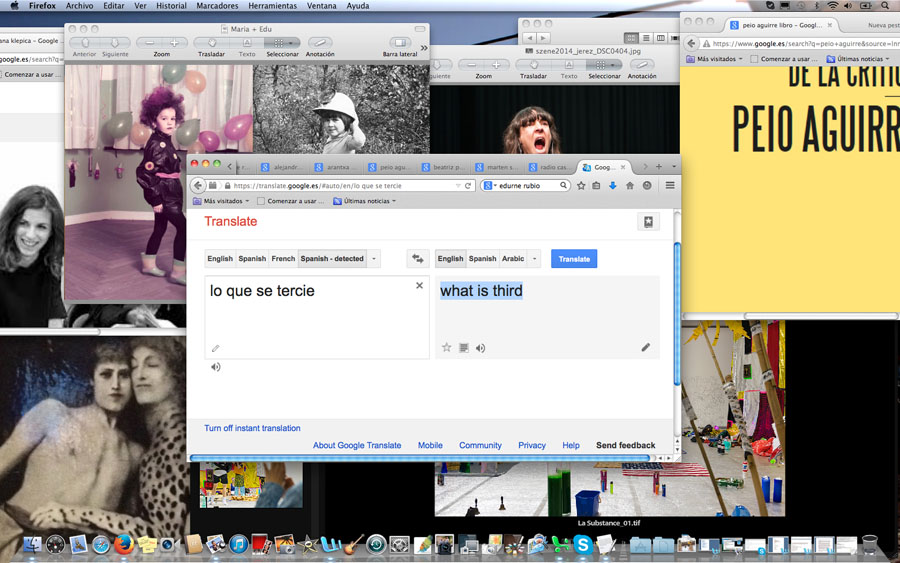Open the list-all-tabs dropdown in Firefox
Screen dimensions: 900x563
(x=674, y=166)
